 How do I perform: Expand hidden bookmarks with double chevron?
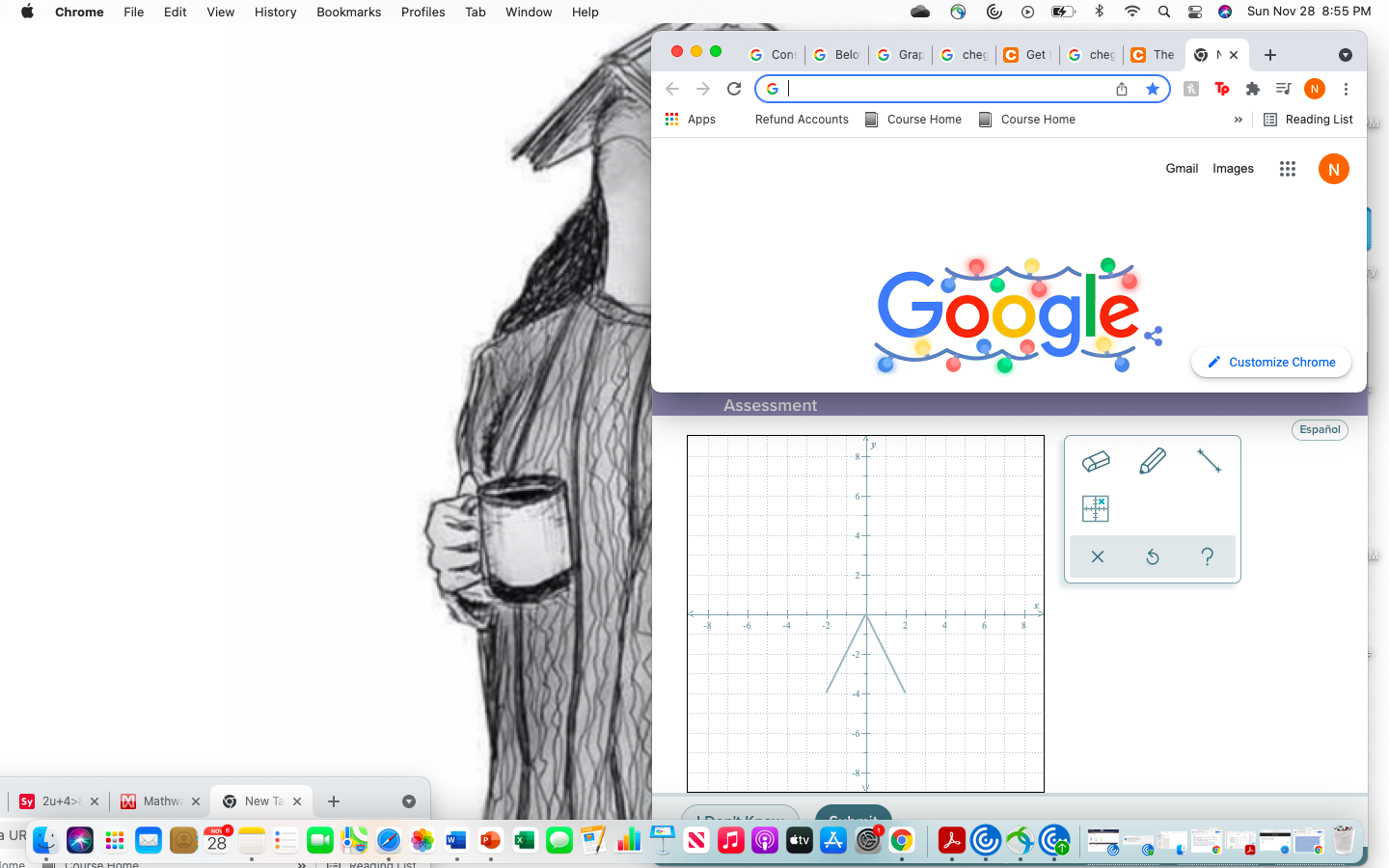pos(1238,119)
